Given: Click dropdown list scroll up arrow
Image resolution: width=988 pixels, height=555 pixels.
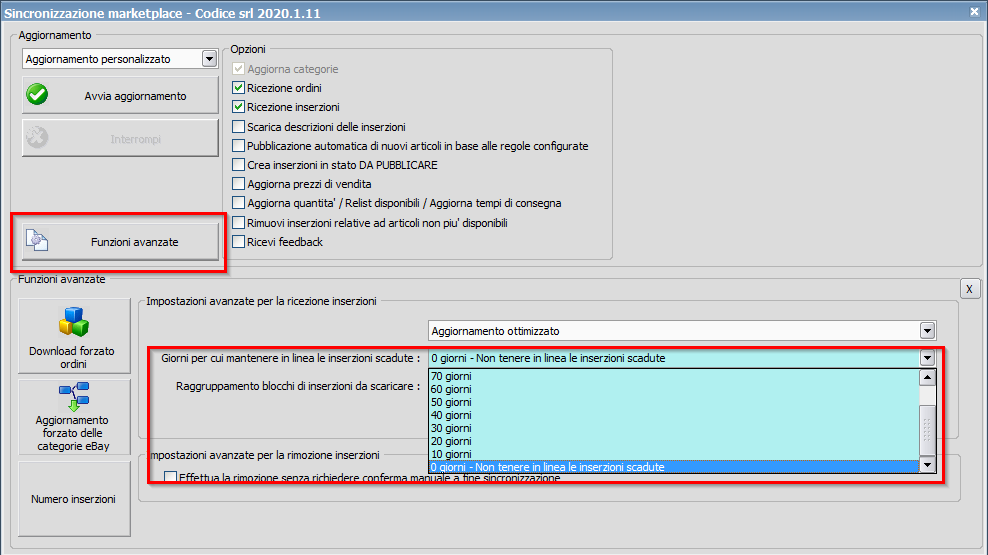Looking at the screenshot, I should 927,377.
